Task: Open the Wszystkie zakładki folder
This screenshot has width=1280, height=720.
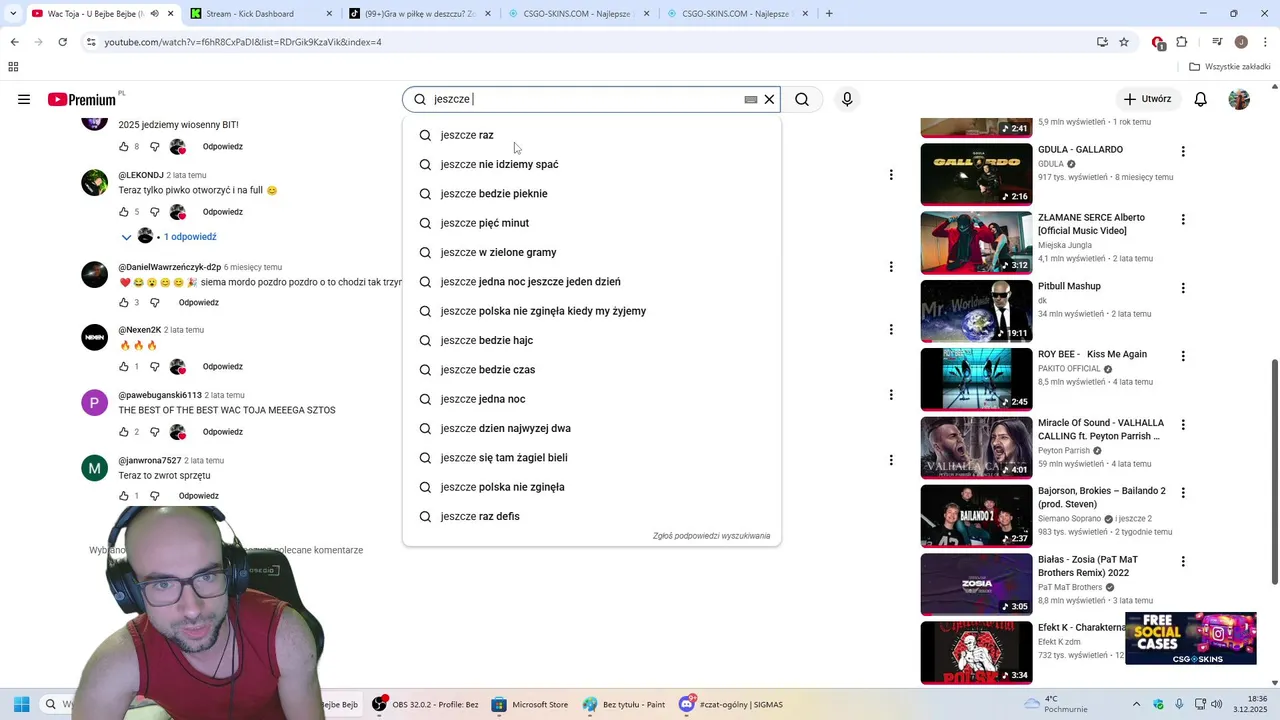Action: pyautogui.click(x=1230, y=67)
